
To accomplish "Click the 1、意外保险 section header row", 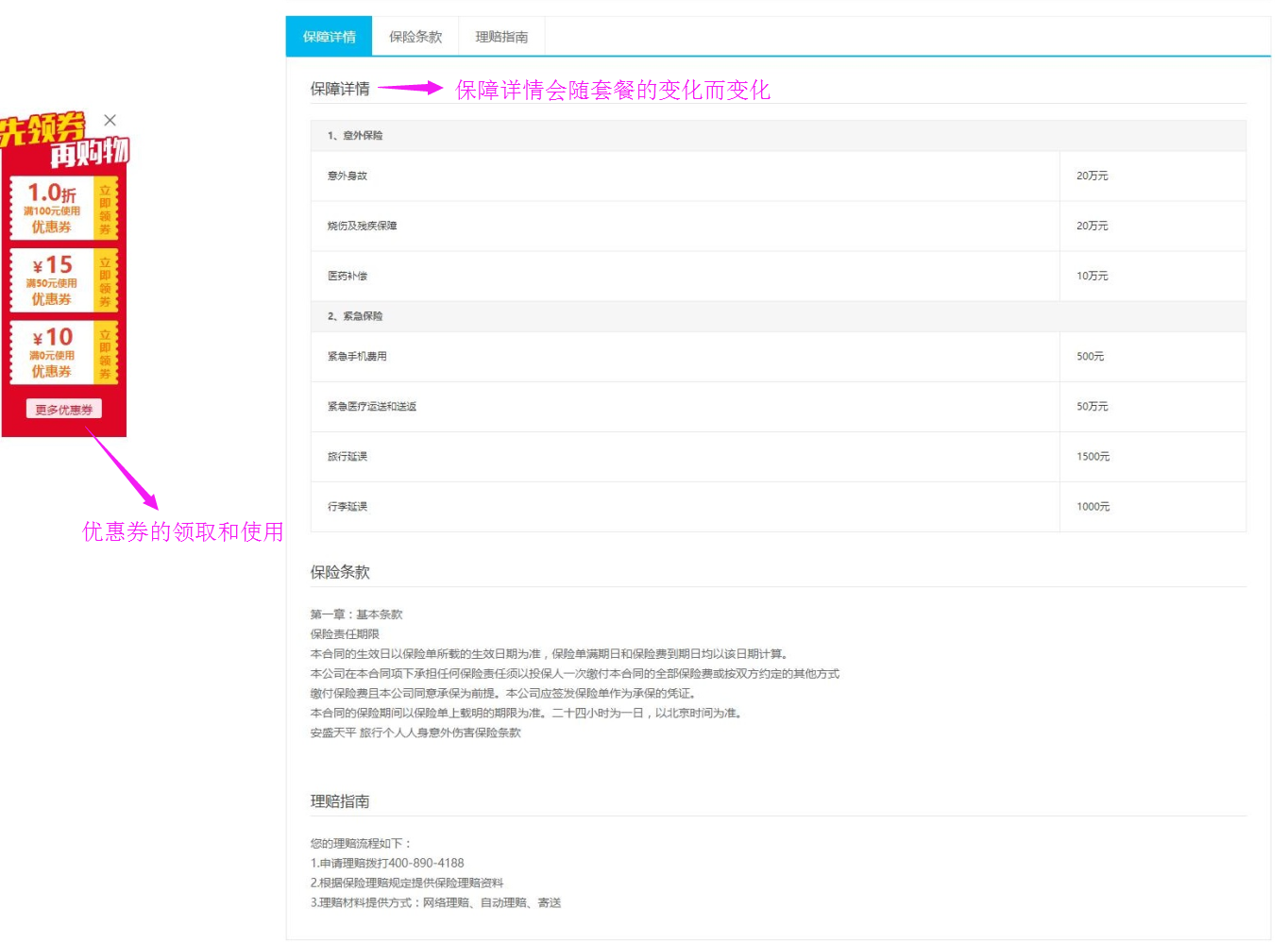I will pyautogui.click(x=778, y=136).
